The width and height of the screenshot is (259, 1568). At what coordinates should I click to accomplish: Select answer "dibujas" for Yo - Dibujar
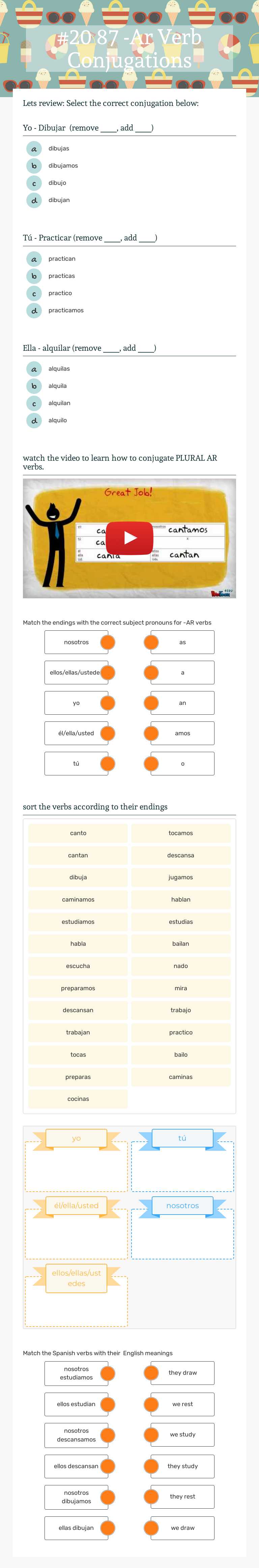[x=58, y=148]
